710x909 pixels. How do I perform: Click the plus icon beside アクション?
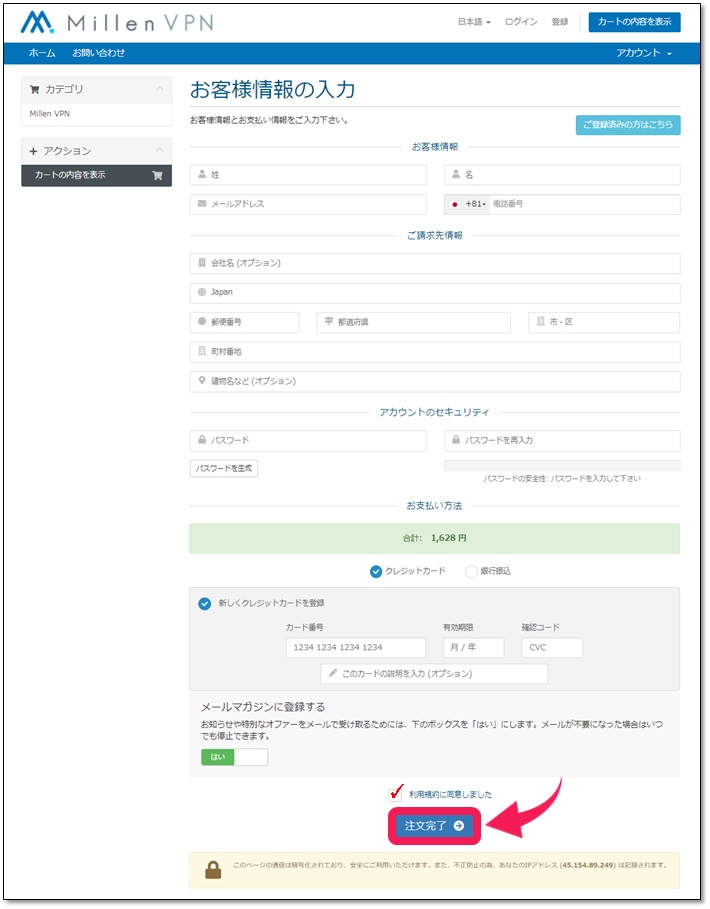tap(33, 151)
